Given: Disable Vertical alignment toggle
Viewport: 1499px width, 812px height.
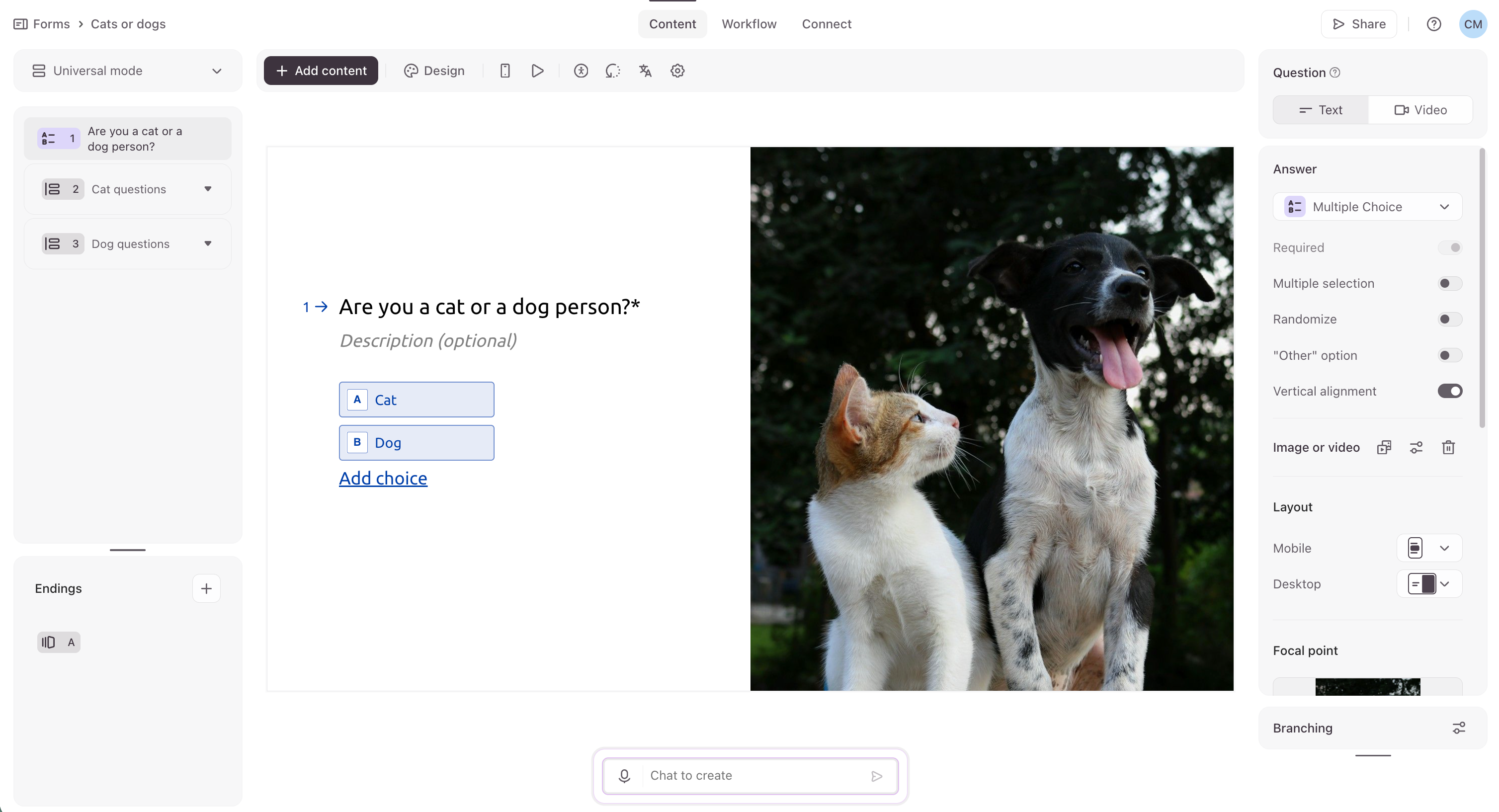Looking at the screenshot, I should 1449,392.
